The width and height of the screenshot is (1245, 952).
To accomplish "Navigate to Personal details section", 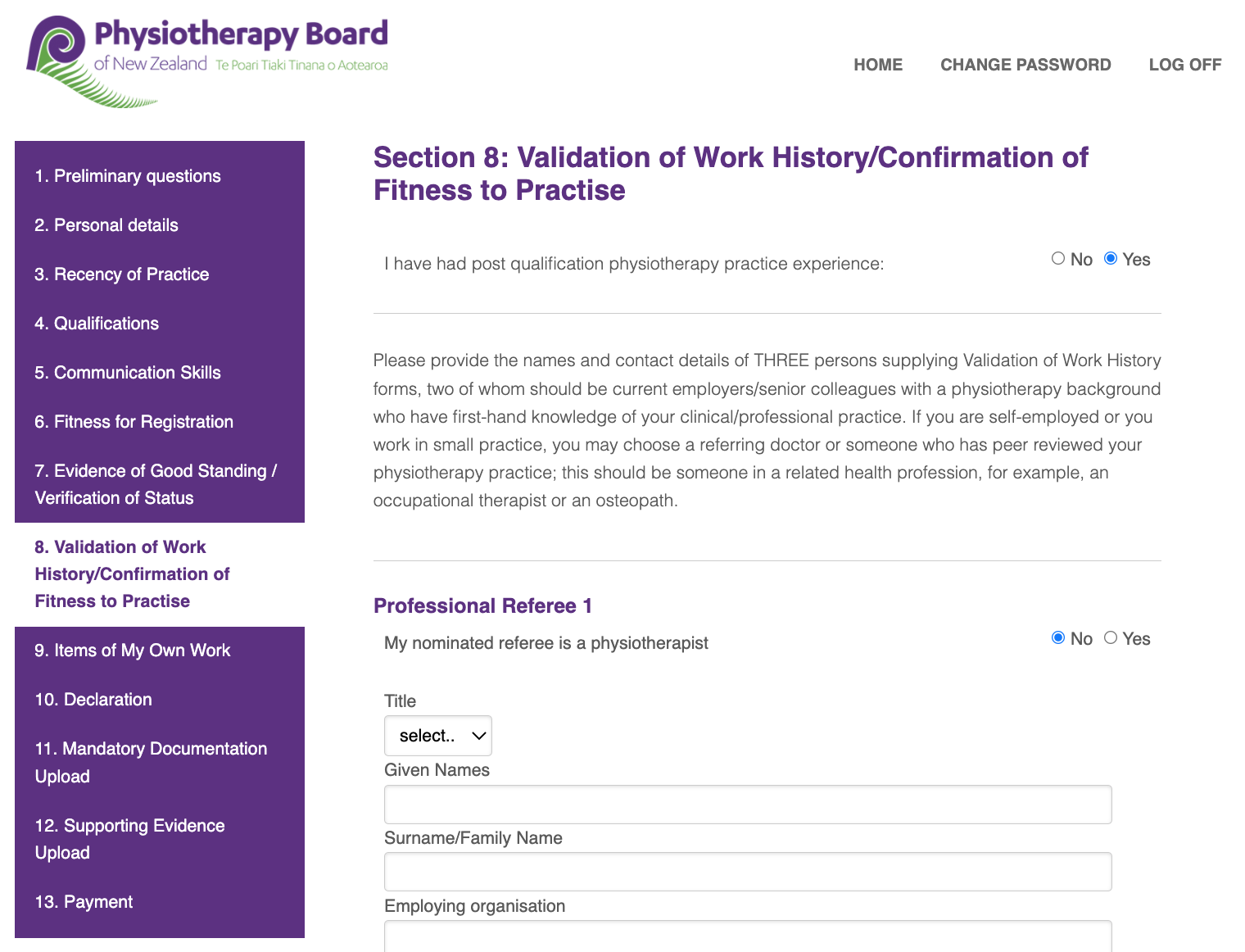I will point(106,225).
